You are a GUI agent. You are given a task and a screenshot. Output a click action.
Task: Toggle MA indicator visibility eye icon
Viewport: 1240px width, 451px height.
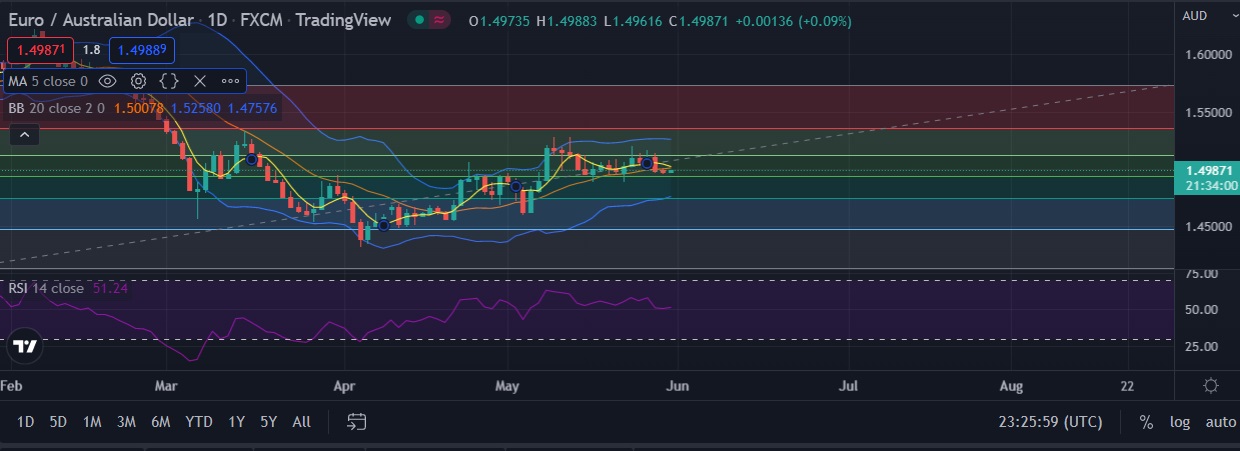point(107,81)
